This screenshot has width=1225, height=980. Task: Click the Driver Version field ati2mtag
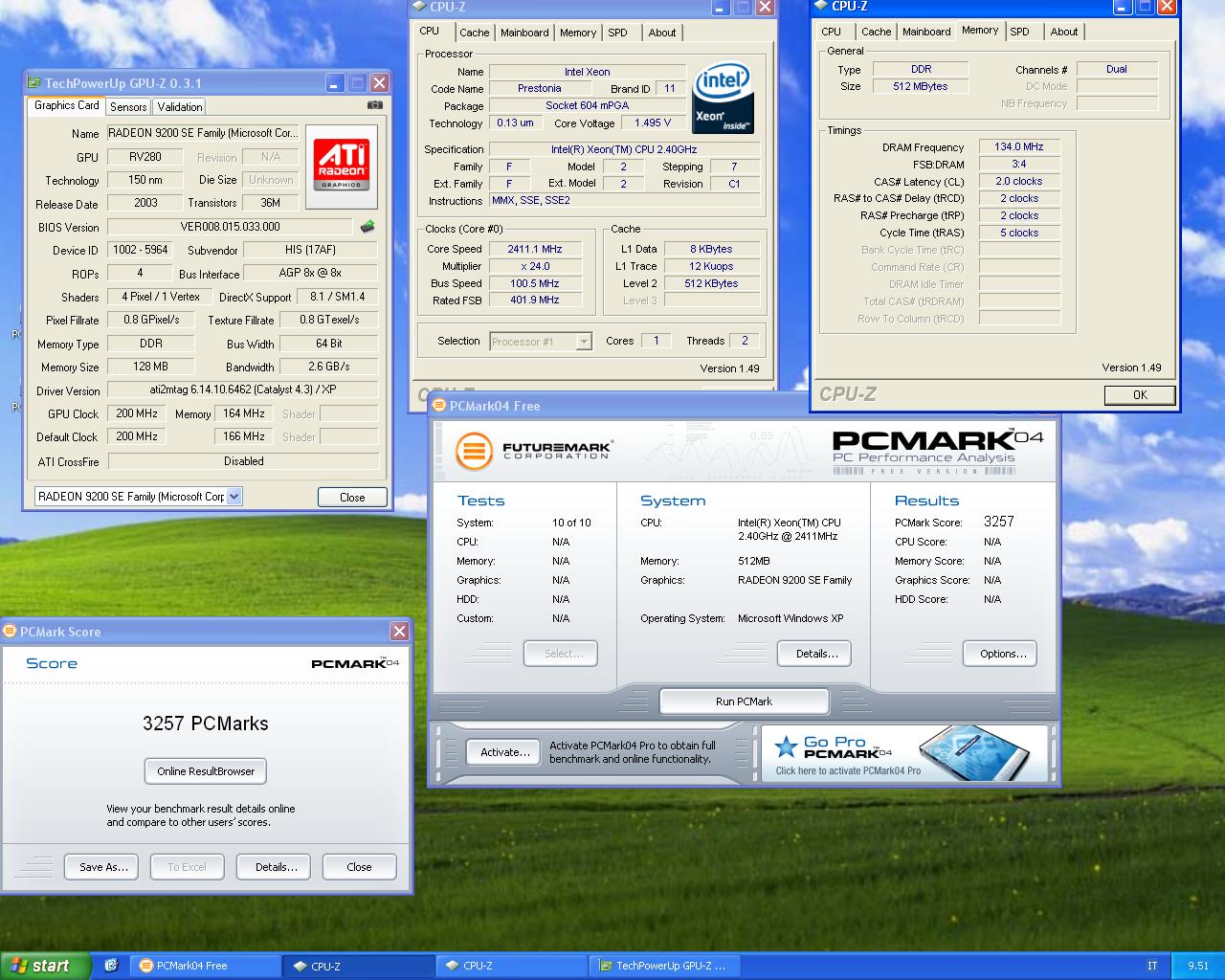(242, 390)
